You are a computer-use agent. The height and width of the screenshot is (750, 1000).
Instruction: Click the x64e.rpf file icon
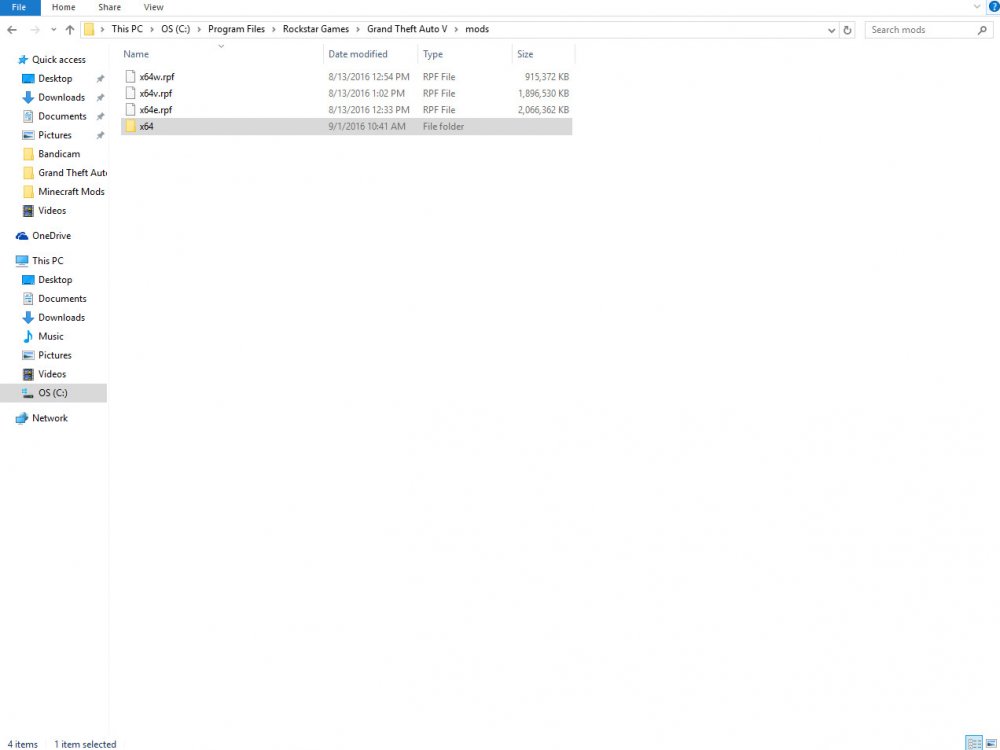click(x=130, y=110)
